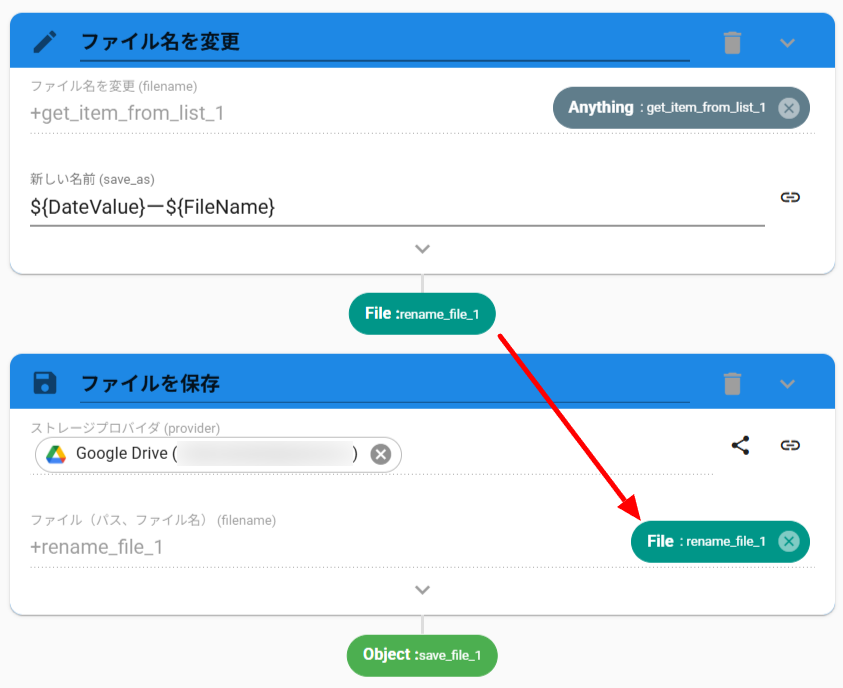
Task: Remove the Anything get_item_from_list_1 chip
Action: click(789, 108)
